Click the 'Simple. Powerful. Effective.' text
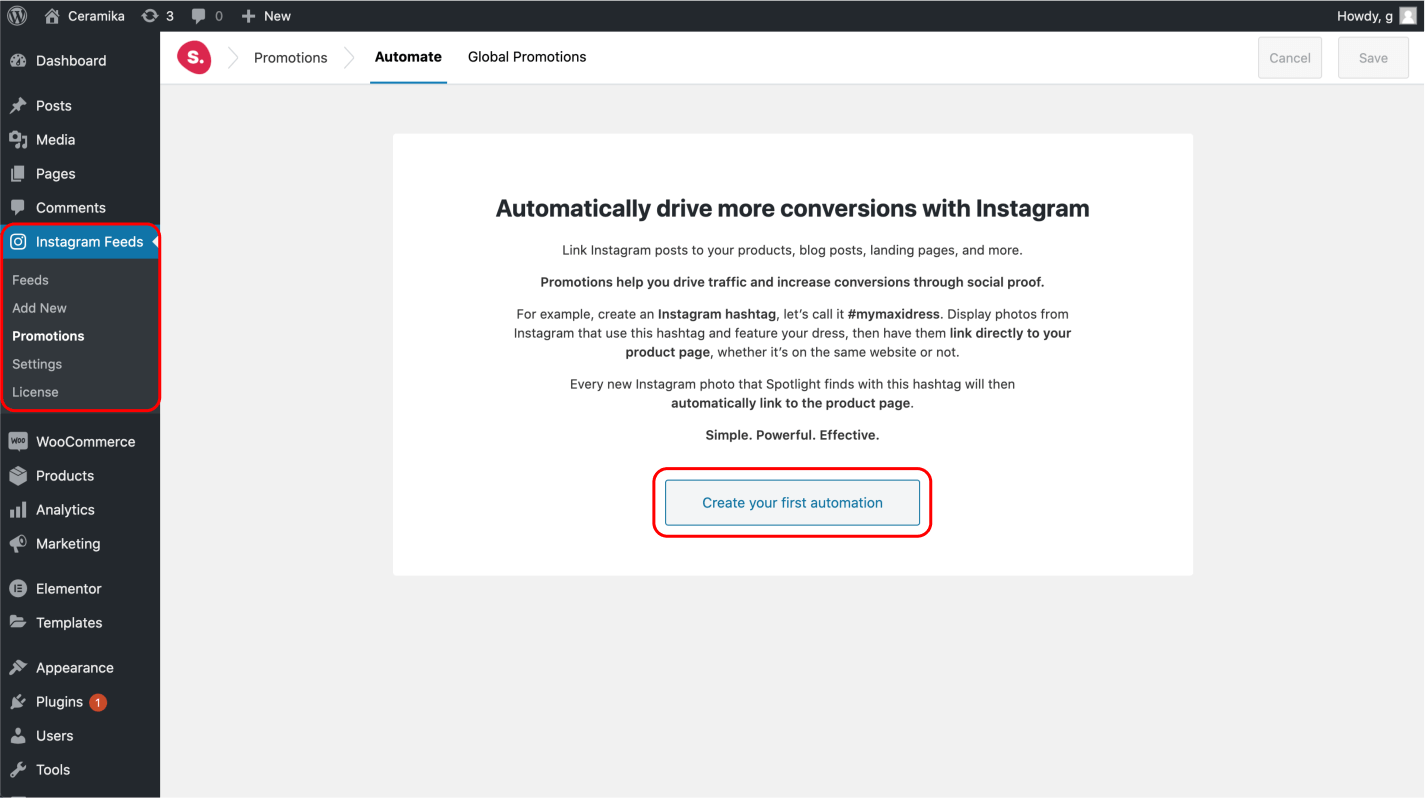The image size is (1425, 798). (x=792, y=435)
